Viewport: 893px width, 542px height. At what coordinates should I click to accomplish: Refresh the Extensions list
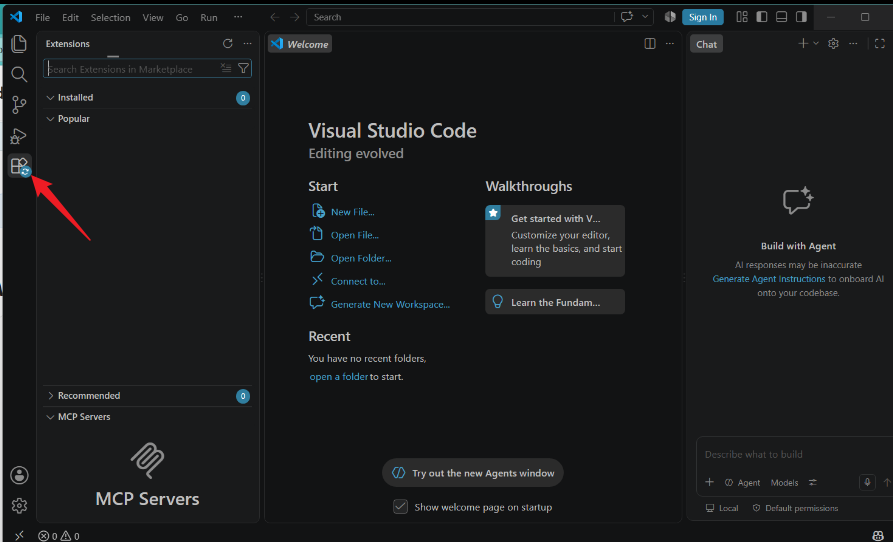click(x=228, y=44)
